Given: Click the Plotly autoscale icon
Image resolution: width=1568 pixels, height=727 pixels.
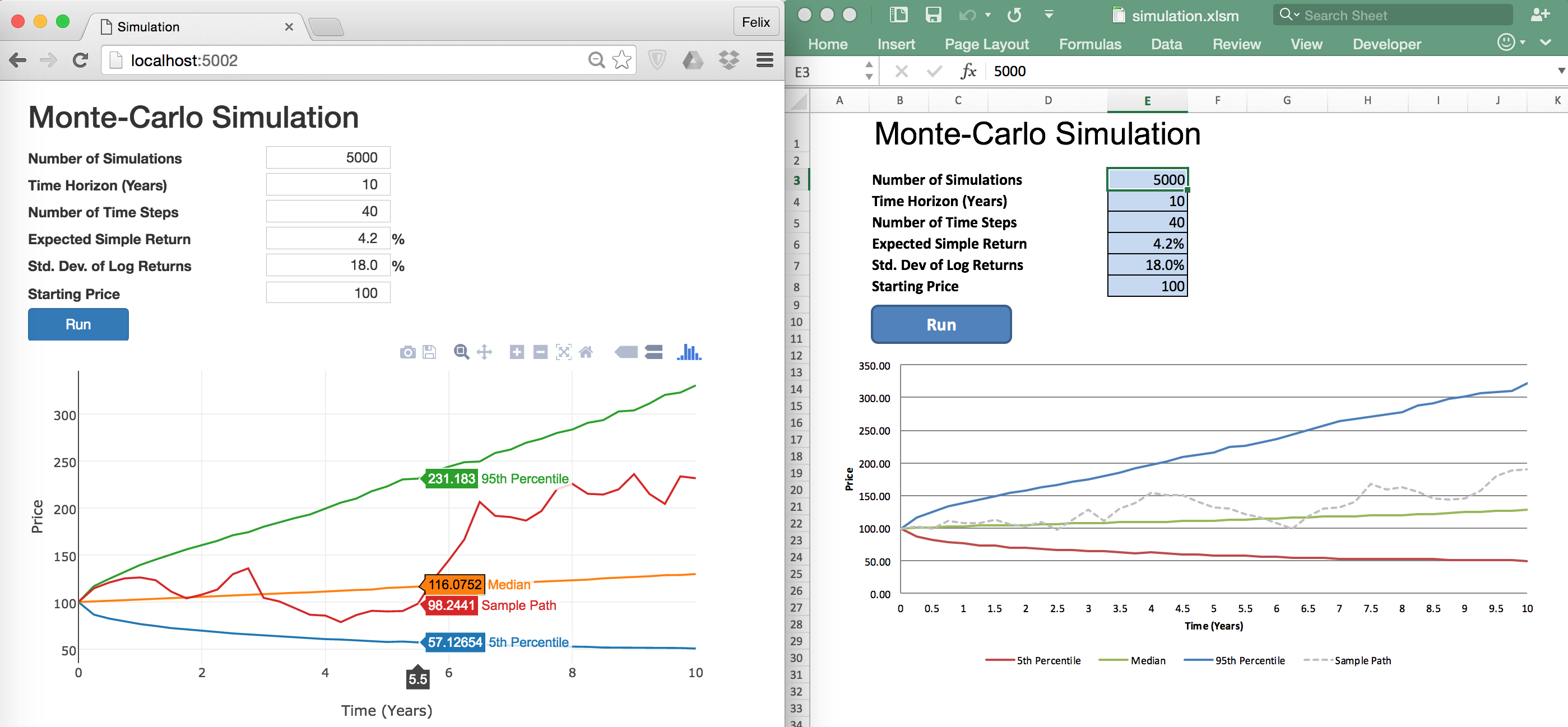Looking at the screenshot, I should (x=563, y=352).
